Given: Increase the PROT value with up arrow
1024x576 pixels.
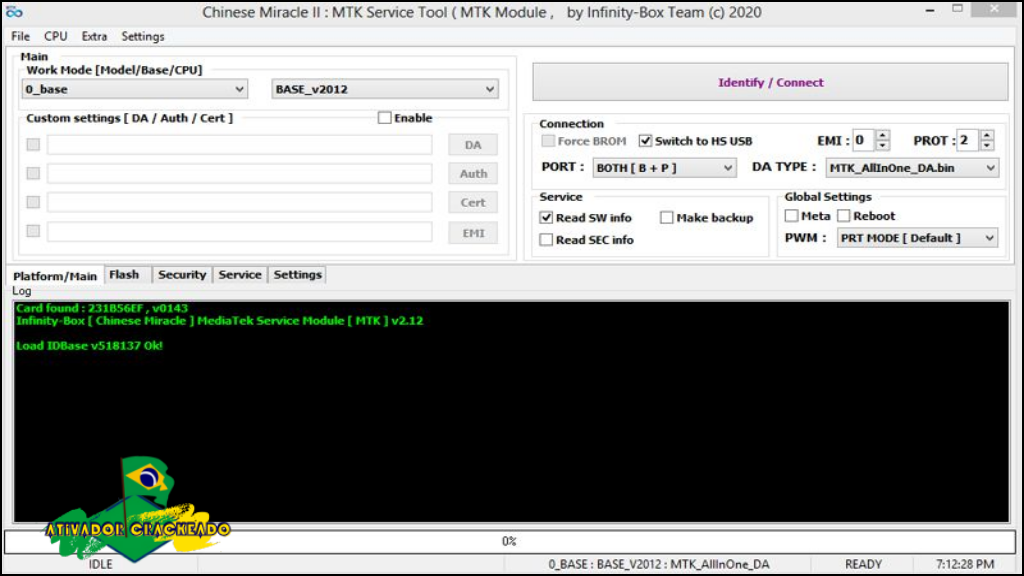Looking at the screenshot, I should [987, 135].
